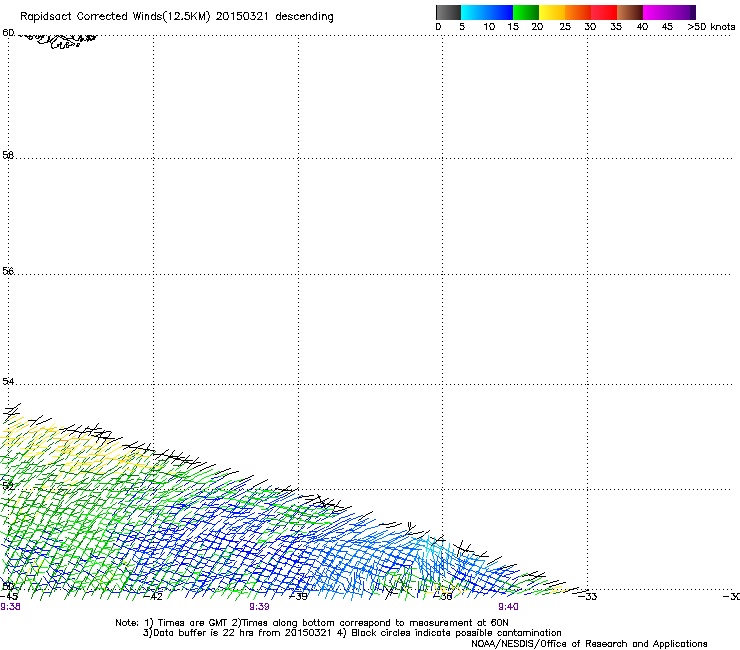Click the '10' legend scale label
This screenshot has height=650, width=740.
[489, 27]
